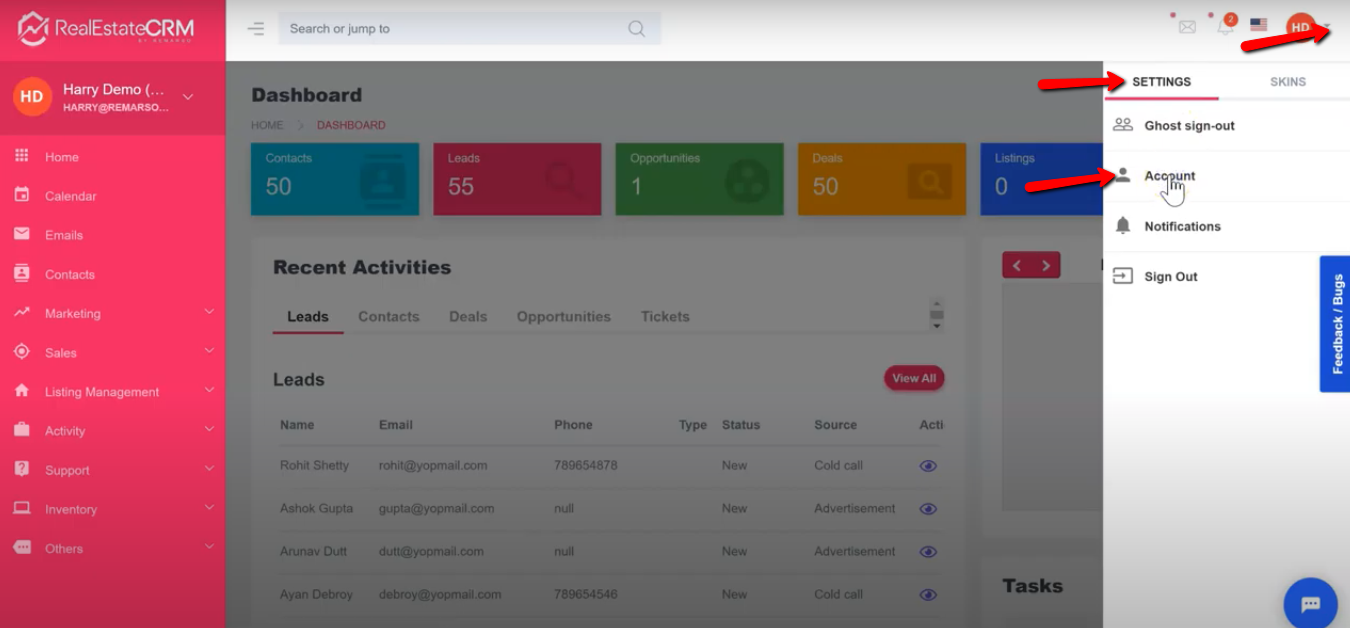The image size is (1350, 628).
Task: Click the Feedback / Bugs button
Action: 1336,324
